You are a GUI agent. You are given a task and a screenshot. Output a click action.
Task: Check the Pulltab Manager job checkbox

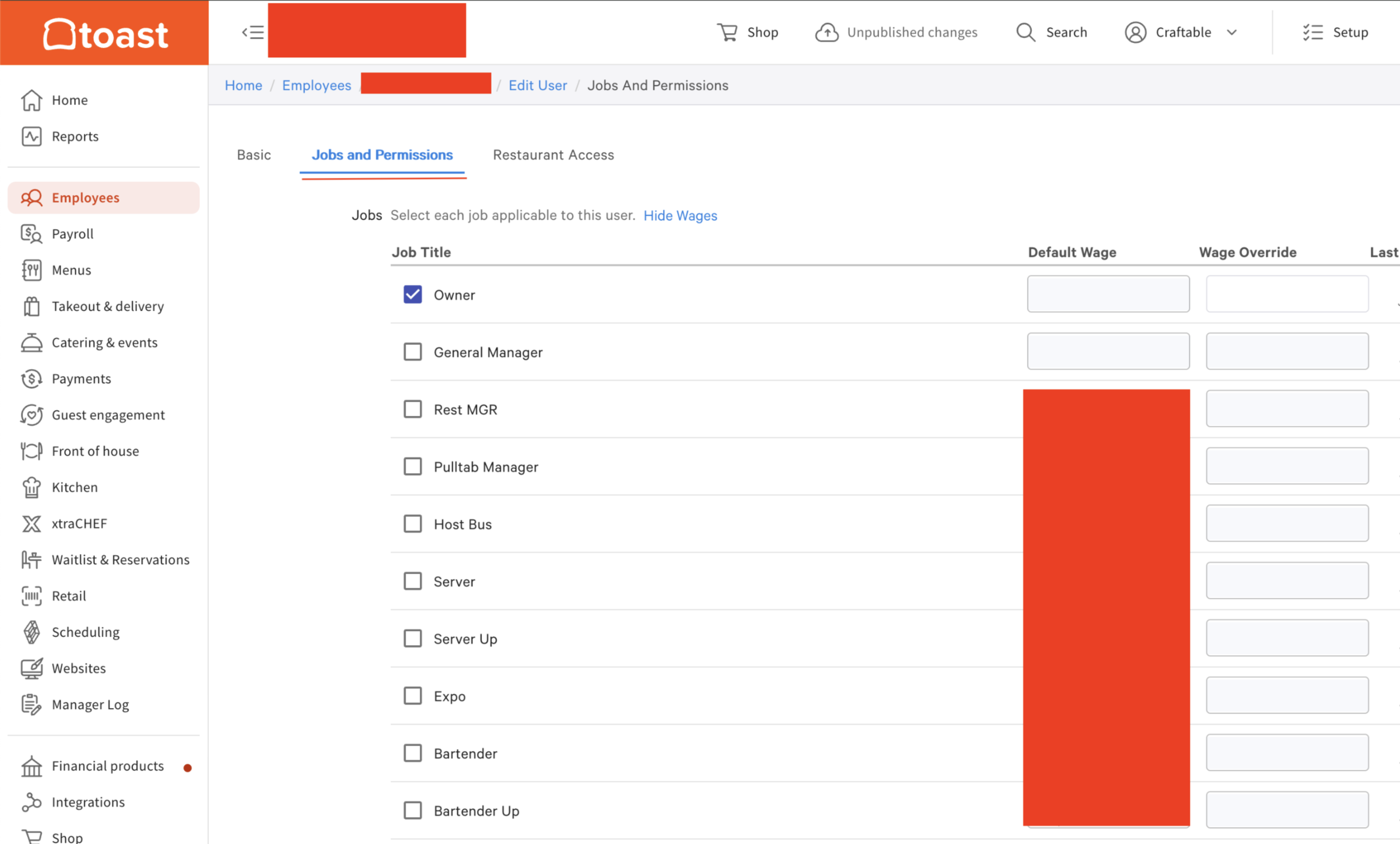pos(412,466)
